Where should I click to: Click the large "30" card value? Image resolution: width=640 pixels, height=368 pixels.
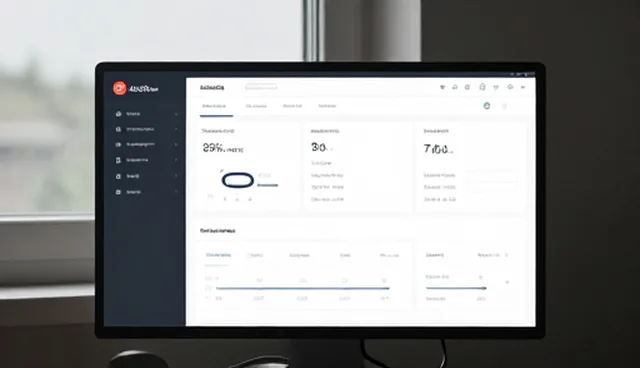click(318, 147)
